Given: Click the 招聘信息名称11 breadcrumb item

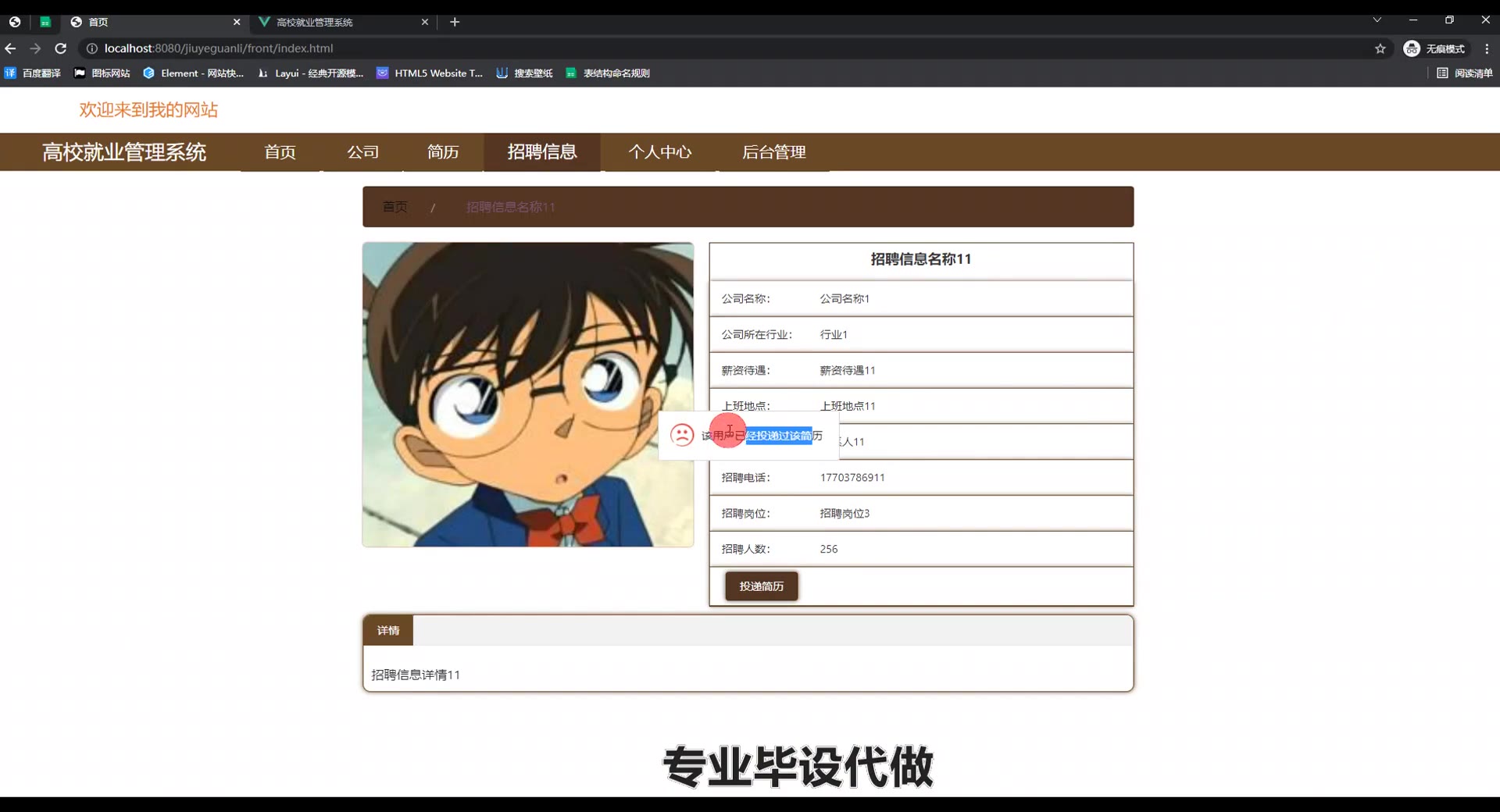Looking at the screenshot, I should [511, 207].
